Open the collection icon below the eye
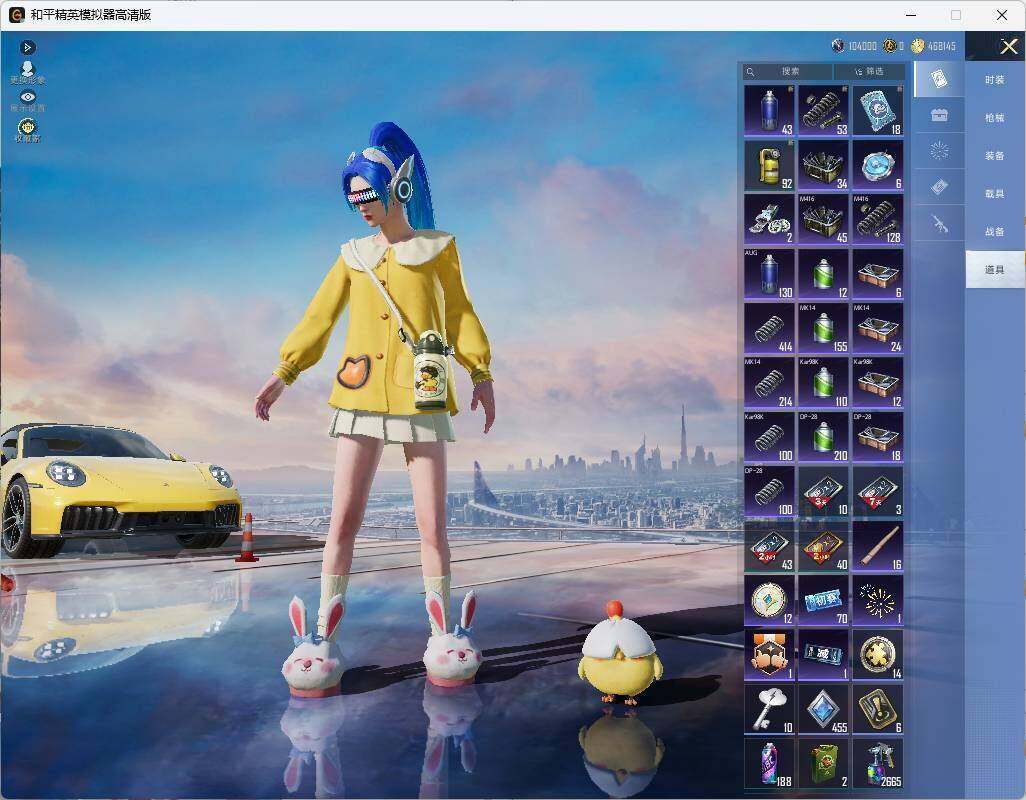This screenshot has height=800, width=1026. 27,130
